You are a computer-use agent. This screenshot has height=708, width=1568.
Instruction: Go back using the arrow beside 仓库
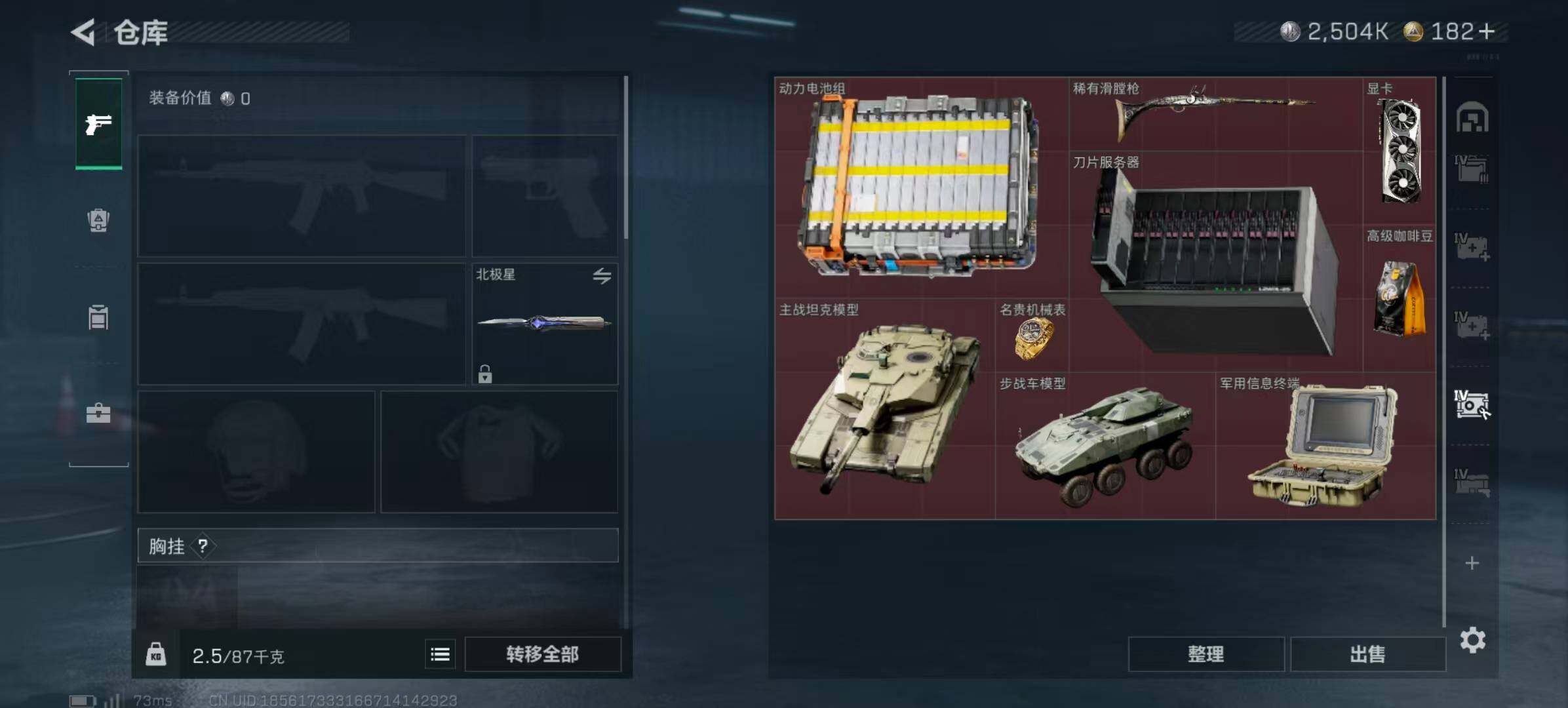83,31
